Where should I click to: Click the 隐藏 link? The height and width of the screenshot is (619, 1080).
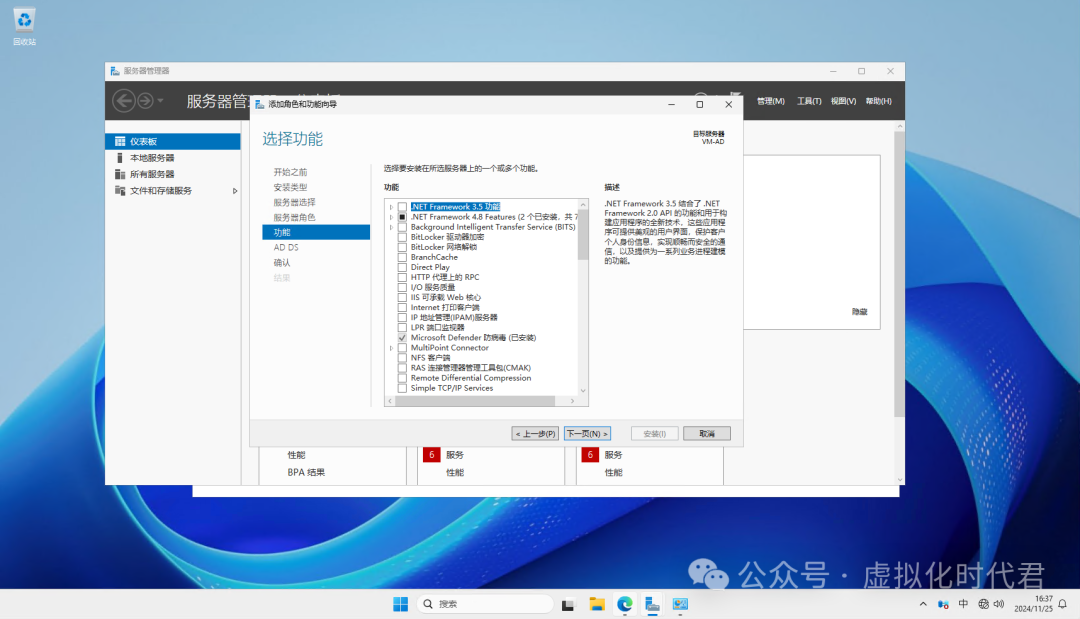click(x=859, y=311)
